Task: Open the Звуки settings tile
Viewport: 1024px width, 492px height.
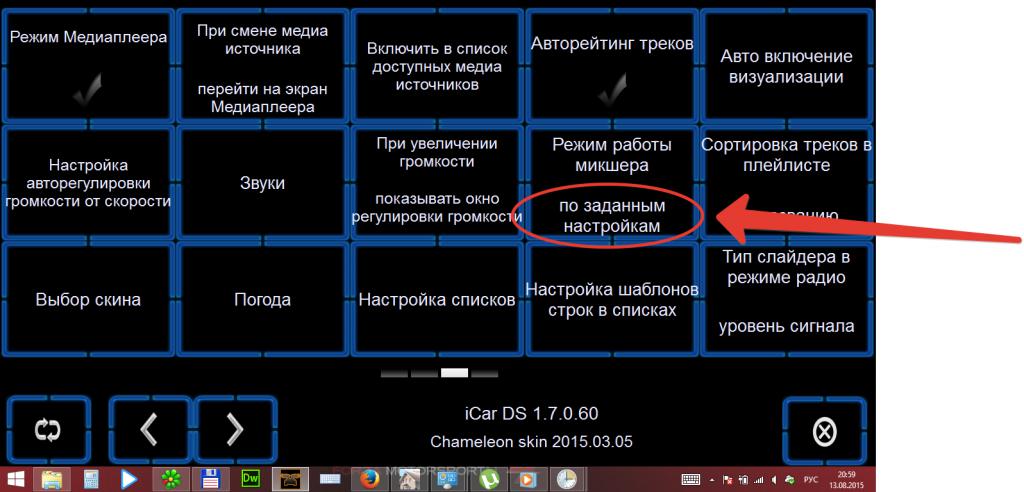Action: pyautogui.click(x=263, y=182)
